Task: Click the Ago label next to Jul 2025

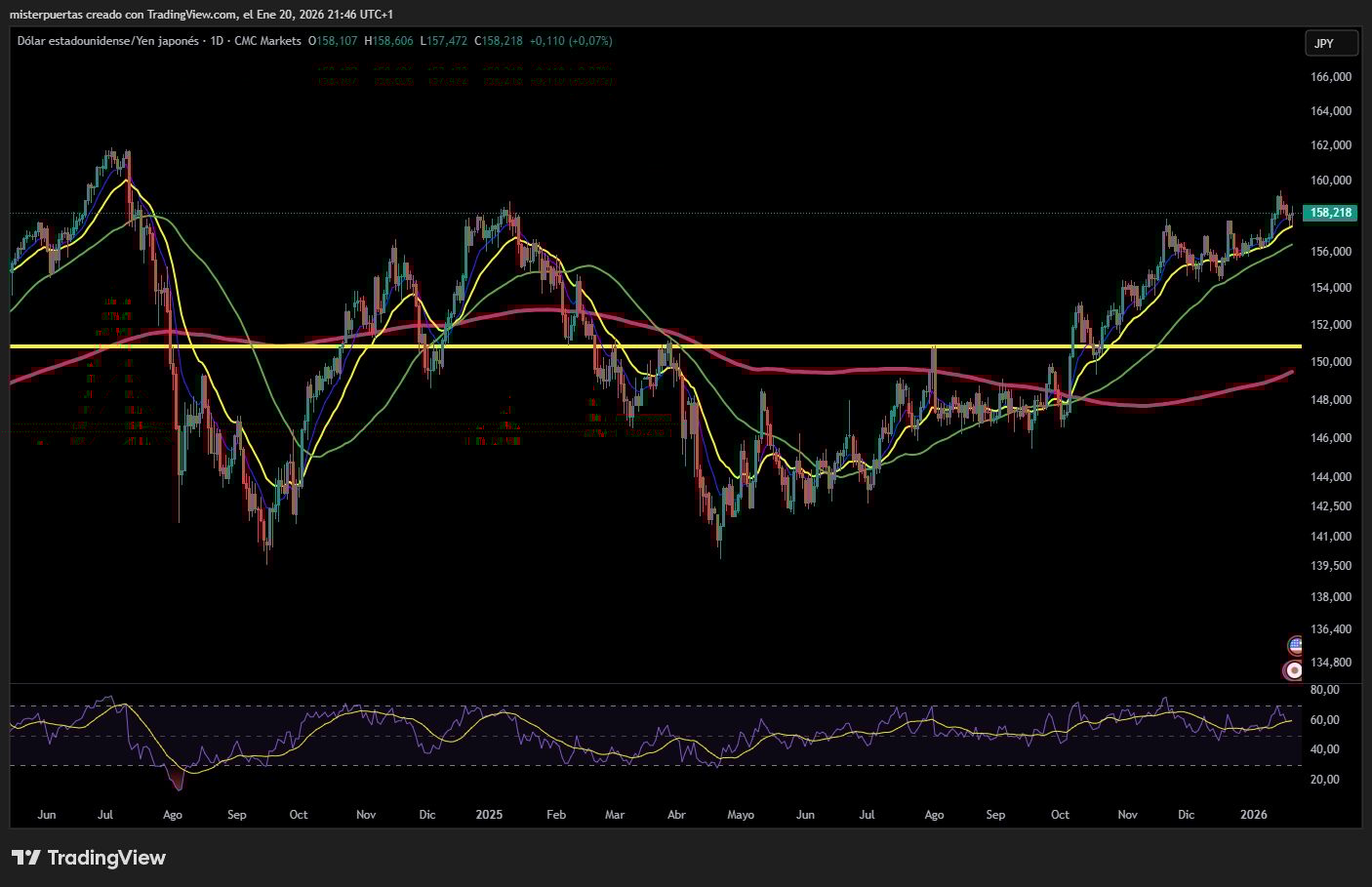Action: 934,814
